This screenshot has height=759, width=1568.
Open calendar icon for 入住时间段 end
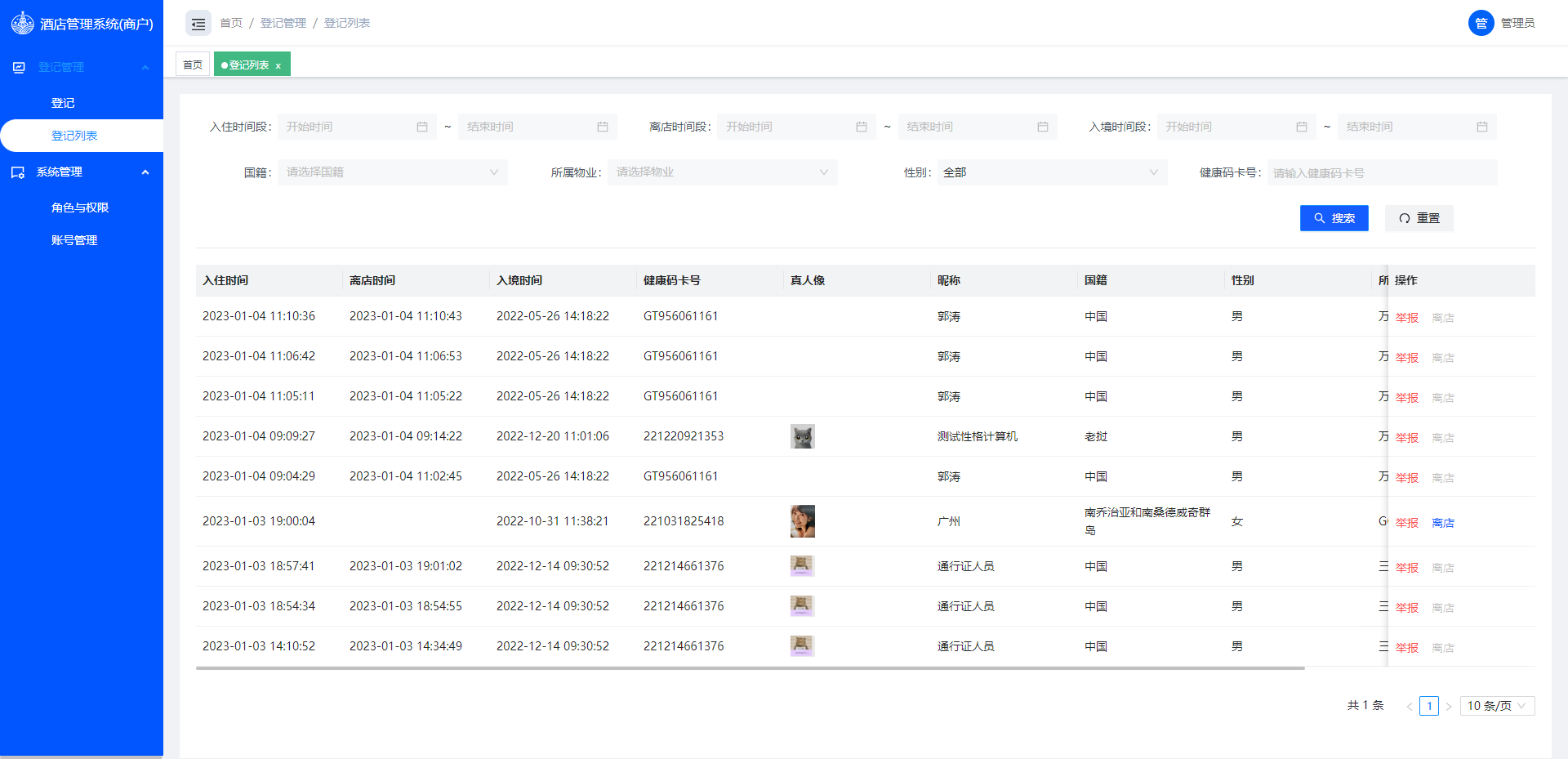603,127
